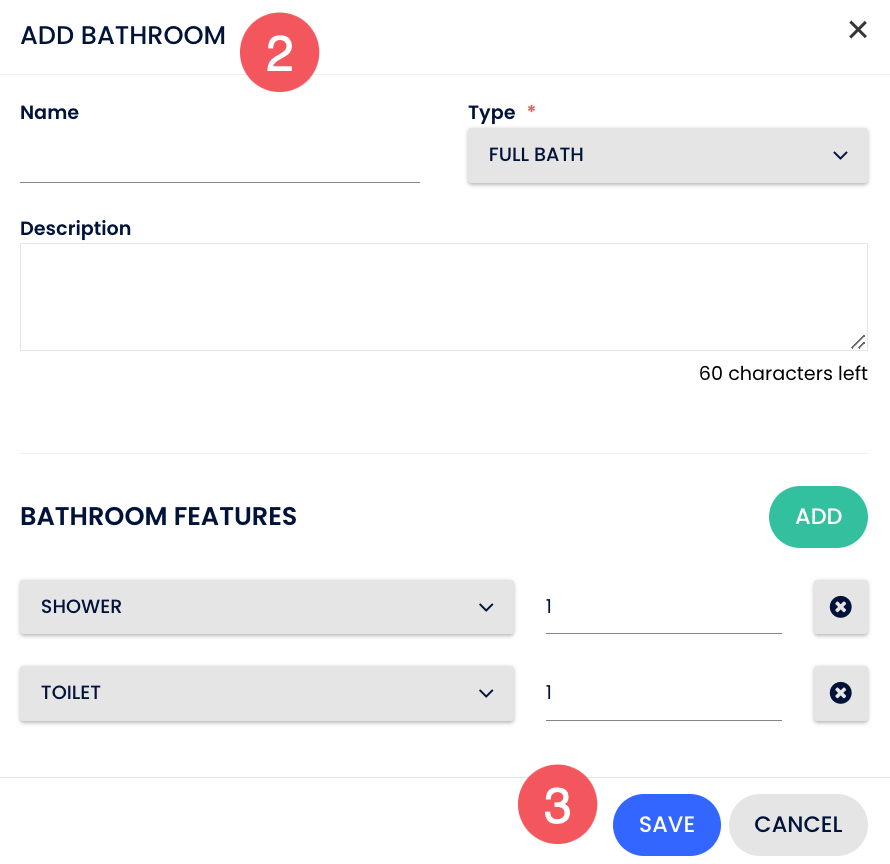Edit the Toilet quantity field
This screenshot has height=864, width=890.
click(663, 694)
